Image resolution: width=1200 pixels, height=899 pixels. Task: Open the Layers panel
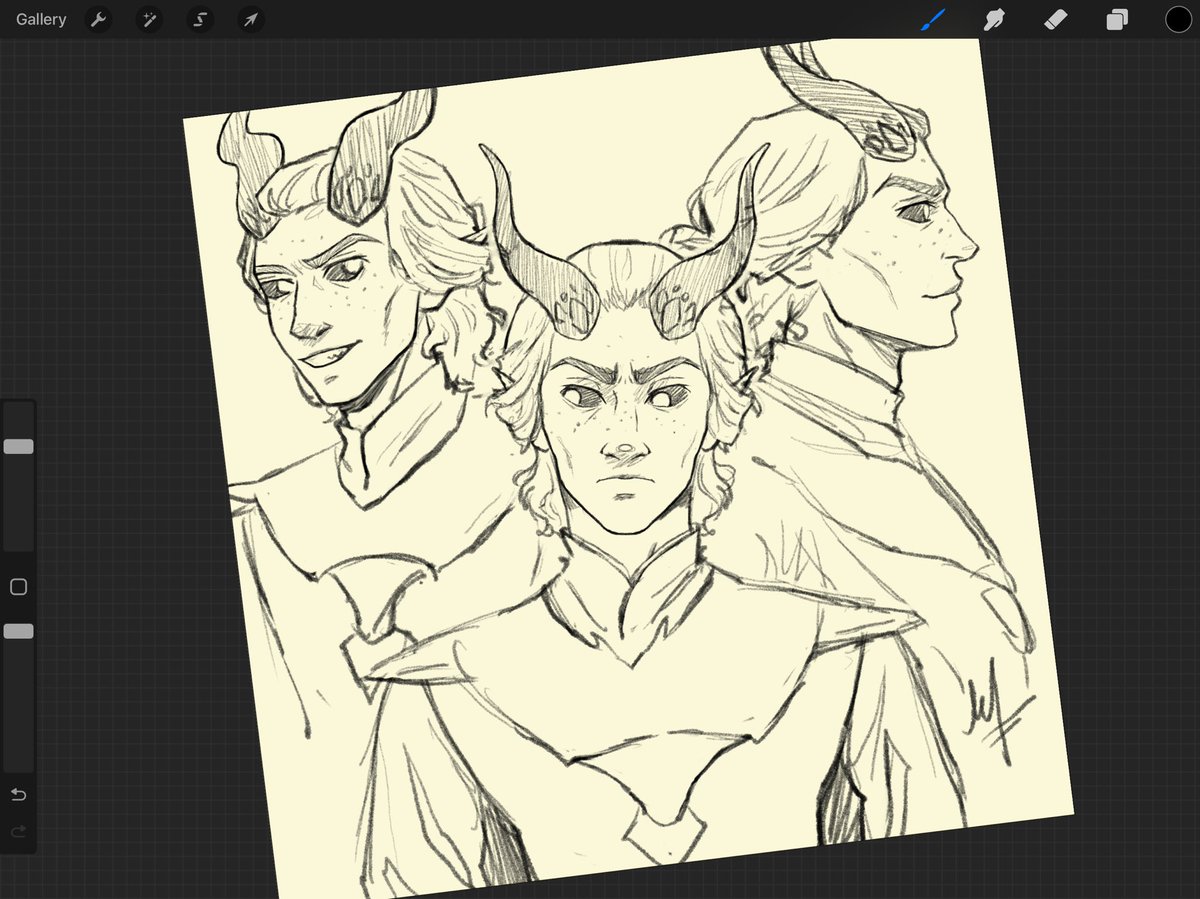(1118, 19)
